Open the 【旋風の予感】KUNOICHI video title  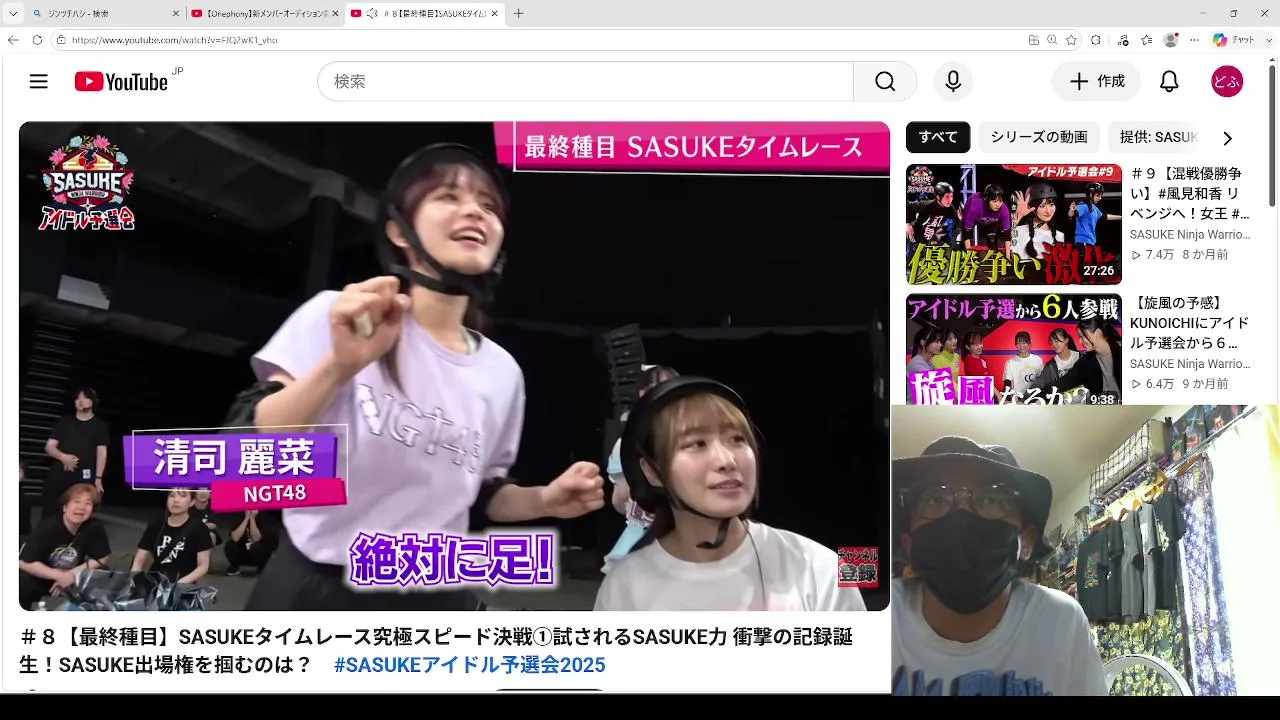pos(1190,323)
